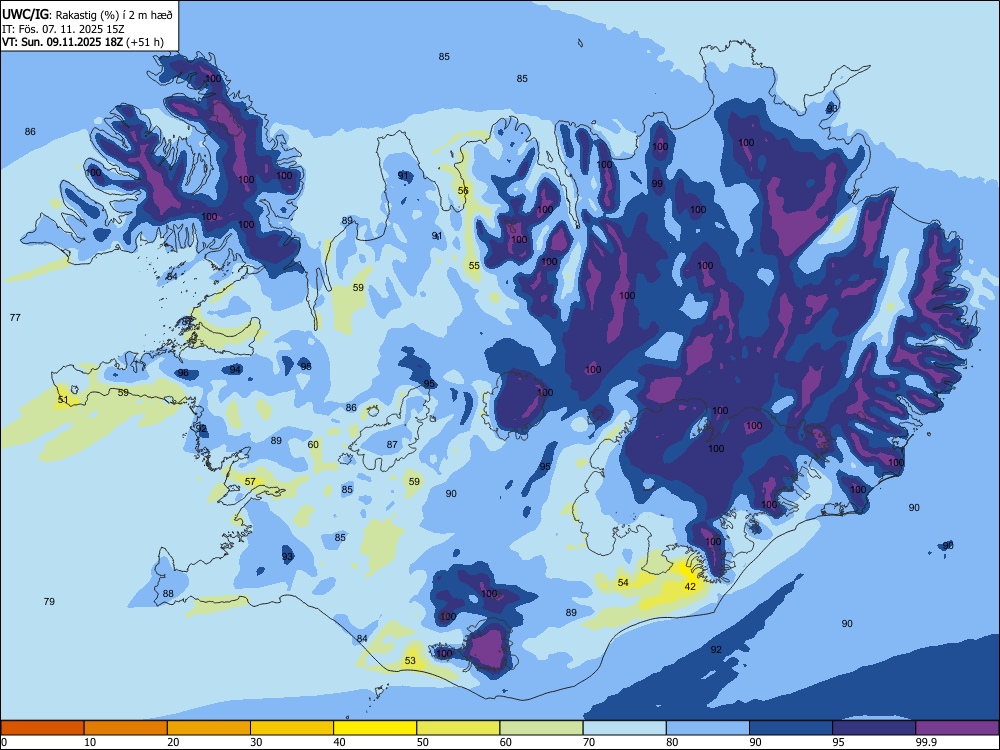Click the '99.9' legend tick label
Screen dimensions: 1000x750
click(925, 742)
